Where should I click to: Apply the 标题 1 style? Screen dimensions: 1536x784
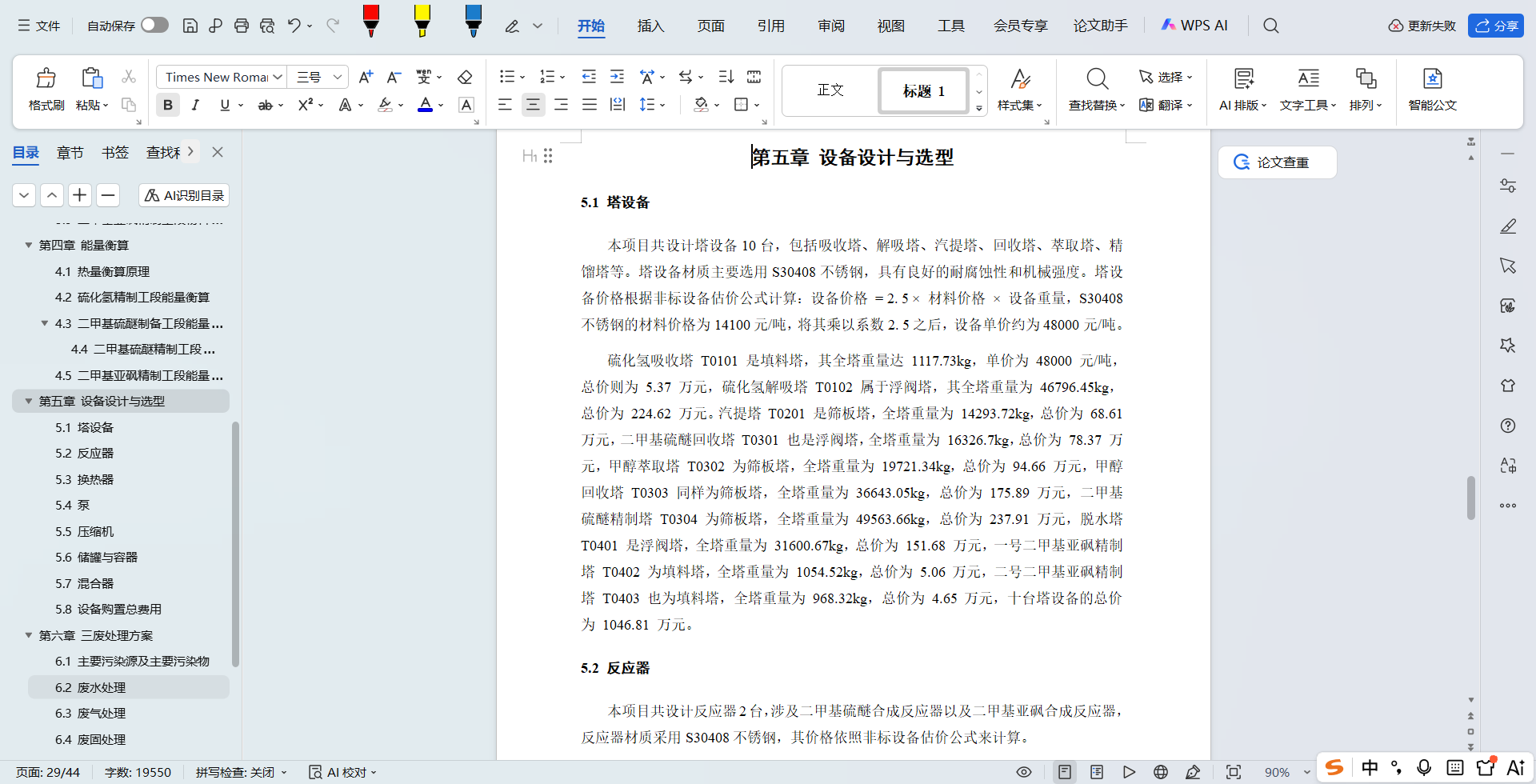click(x=923, y=90)
